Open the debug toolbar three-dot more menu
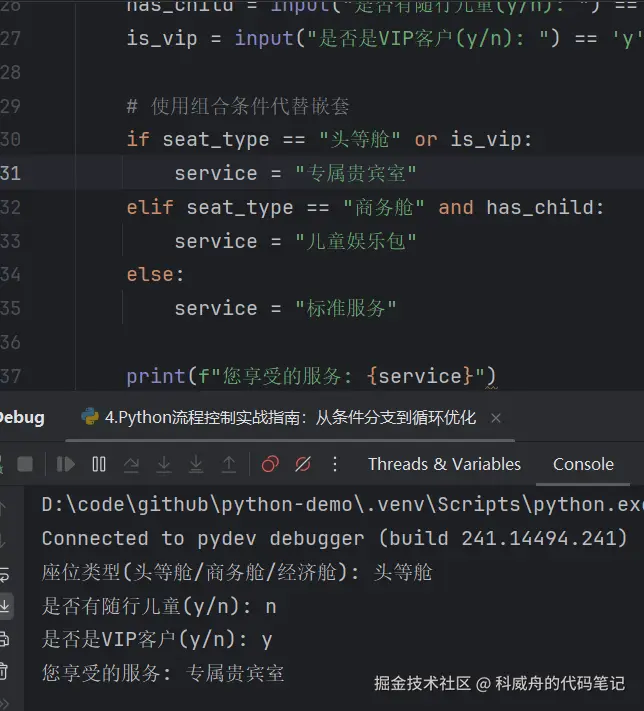 [x=335, y=464]
